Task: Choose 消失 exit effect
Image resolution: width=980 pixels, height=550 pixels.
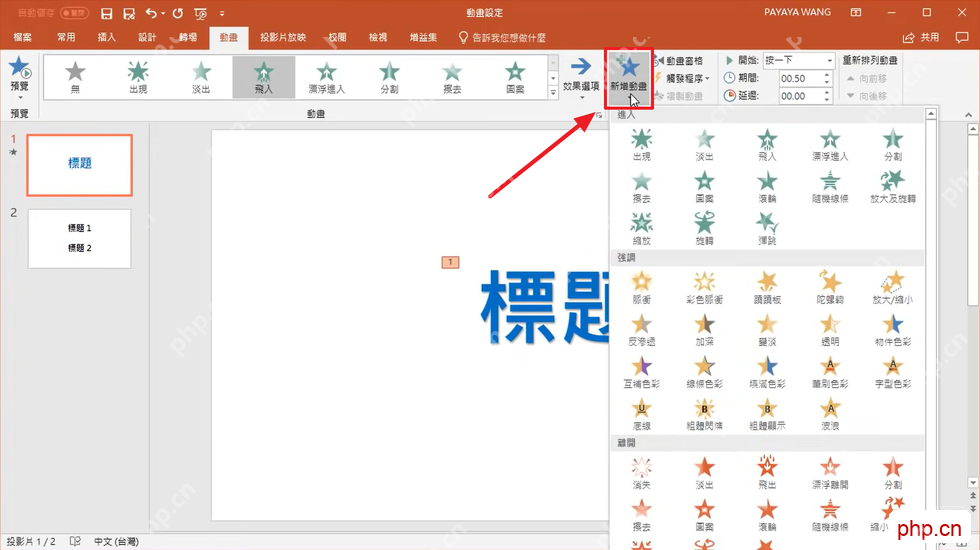Action: pyautogui.click(x=641, y=473)
